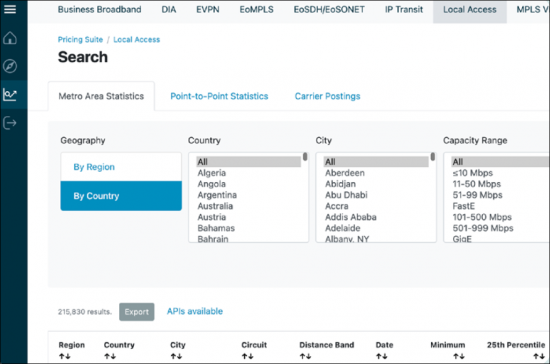Image resolution: width=550 pixels, height=364 pixels.
Task: Open the compass explore icon in sidebar
Action: click(10, 66)
